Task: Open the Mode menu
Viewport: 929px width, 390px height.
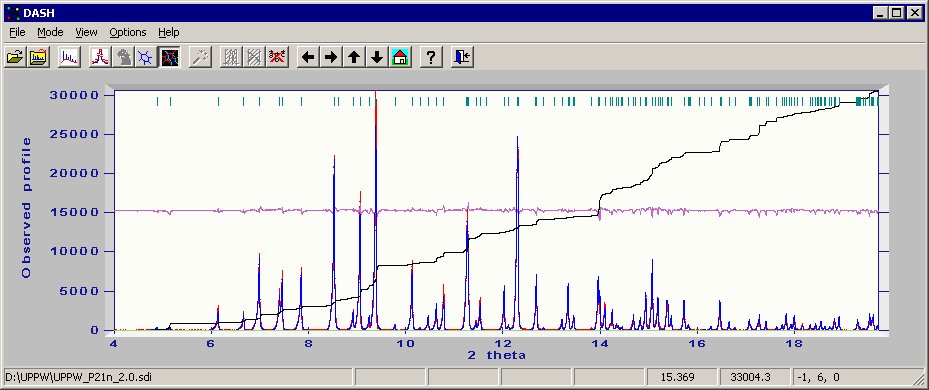Action: click(50, 32)
